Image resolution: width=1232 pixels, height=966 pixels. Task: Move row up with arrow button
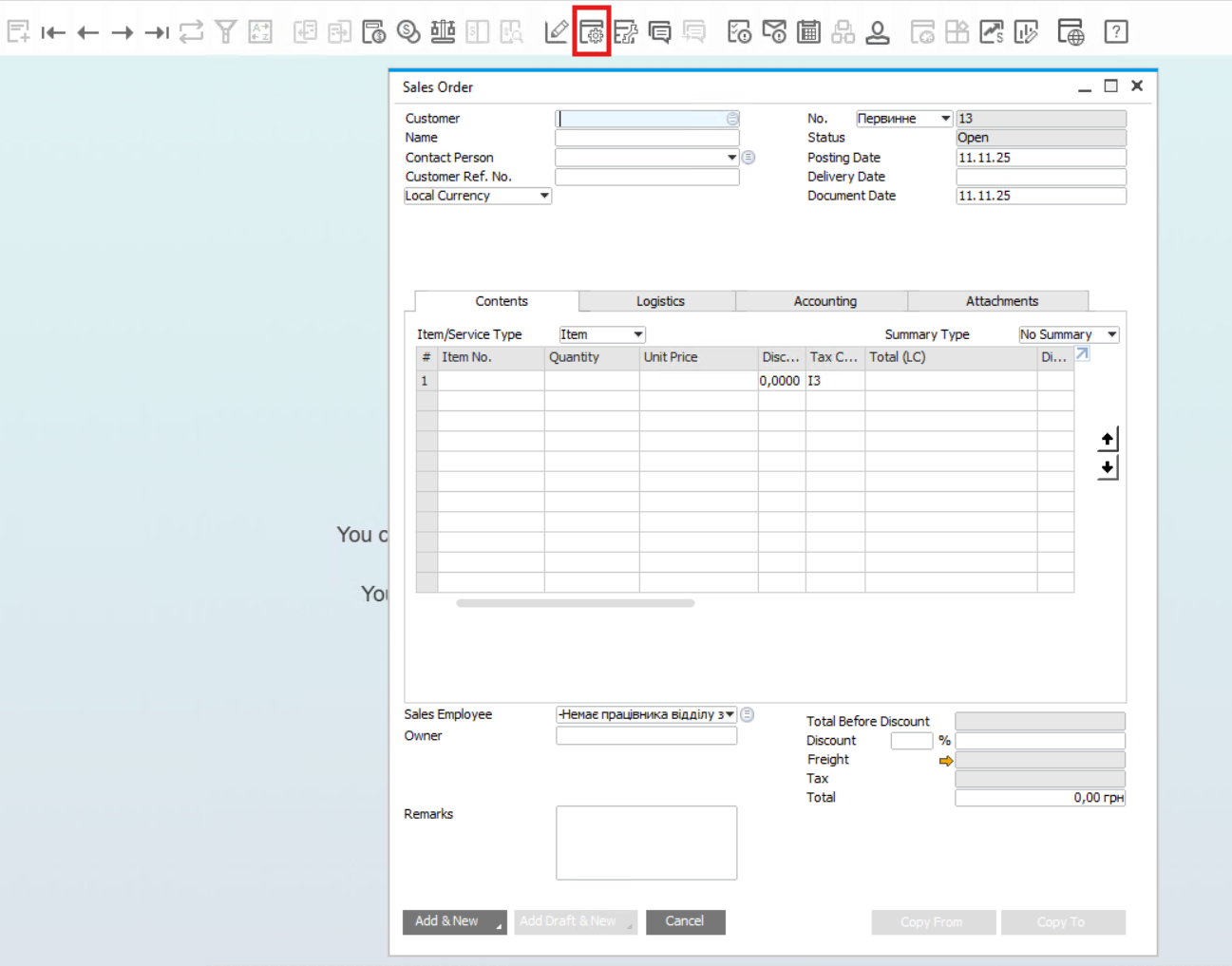point(1108,439)
